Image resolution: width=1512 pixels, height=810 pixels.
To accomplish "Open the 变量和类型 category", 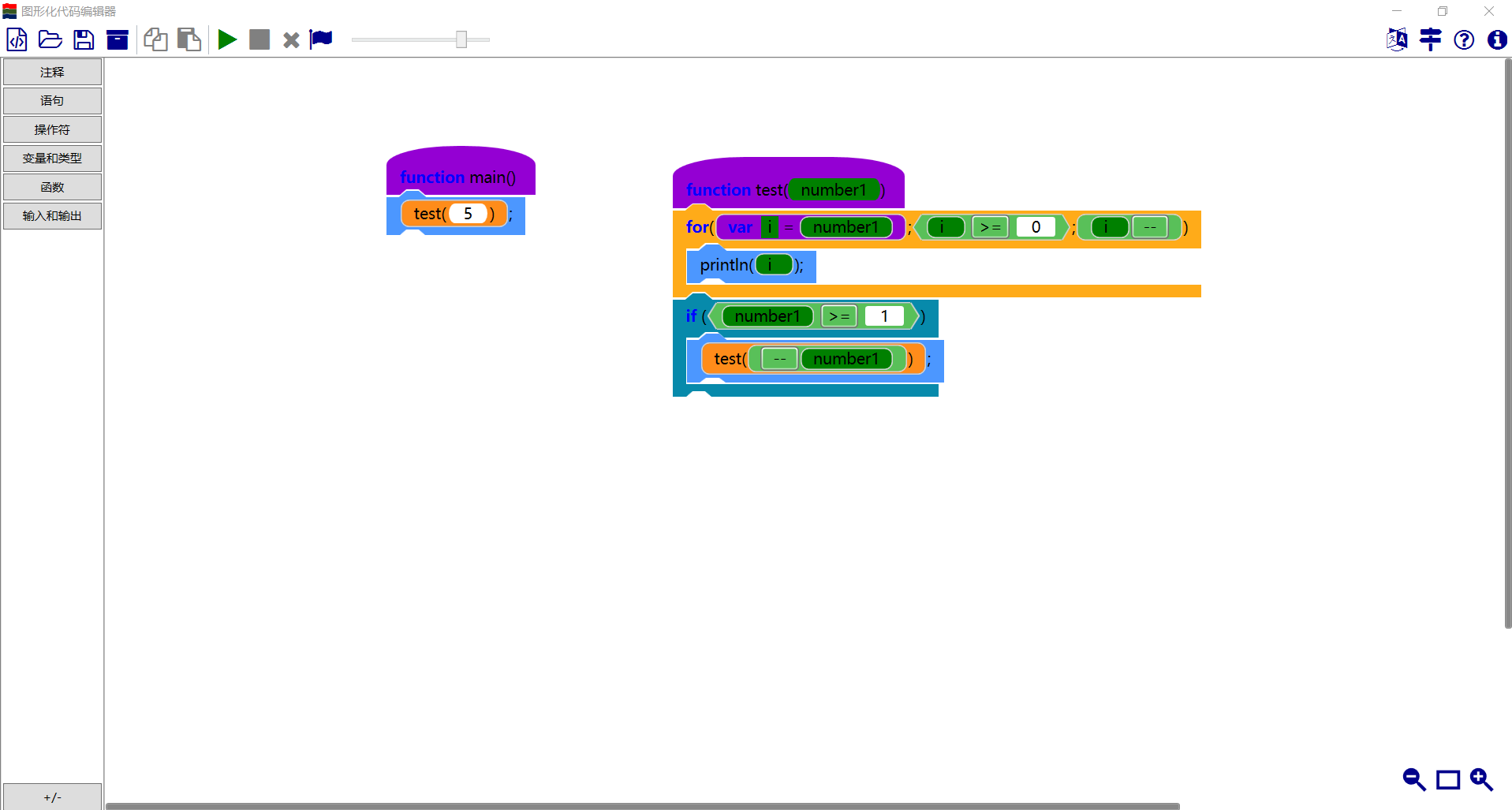I will [x=52, y=158].
